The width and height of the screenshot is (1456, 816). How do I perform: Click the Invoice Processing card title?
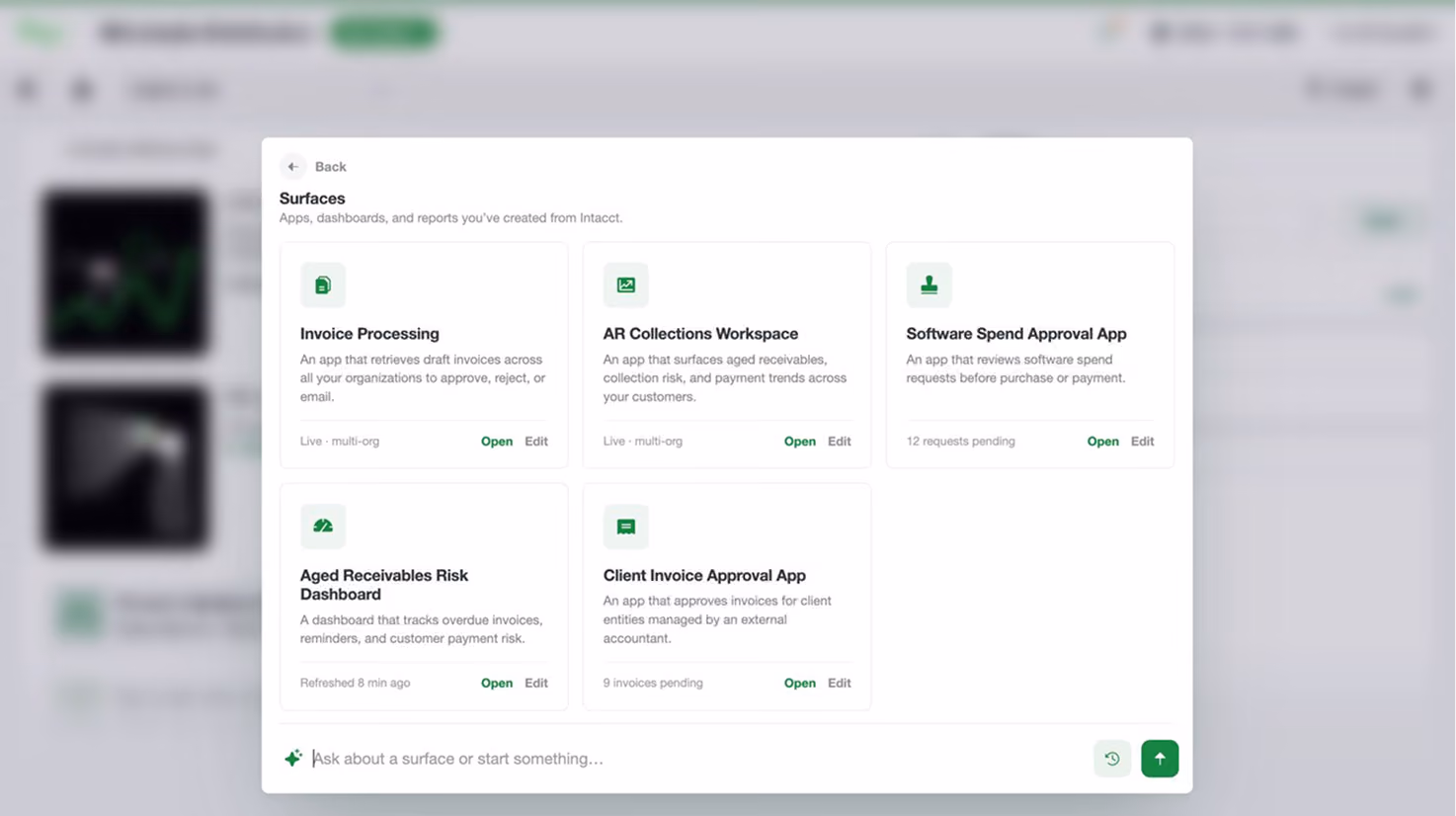[369, 334]
